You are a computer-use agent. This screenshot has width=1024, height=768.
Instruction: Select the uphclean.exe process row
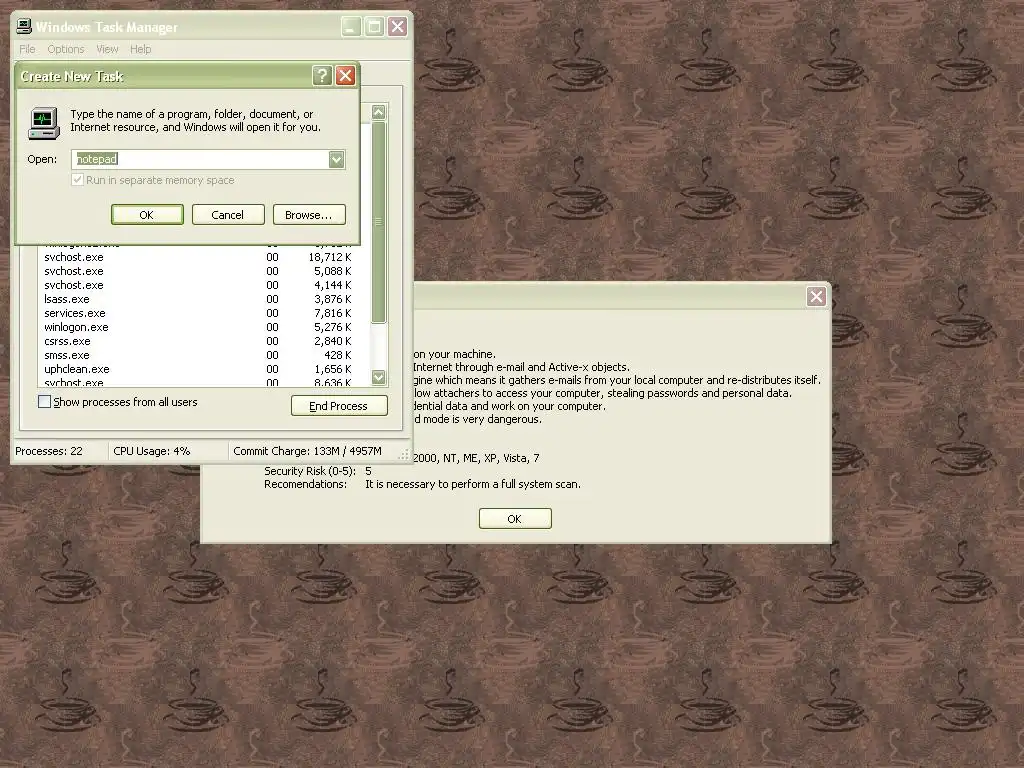click(204, 369)
